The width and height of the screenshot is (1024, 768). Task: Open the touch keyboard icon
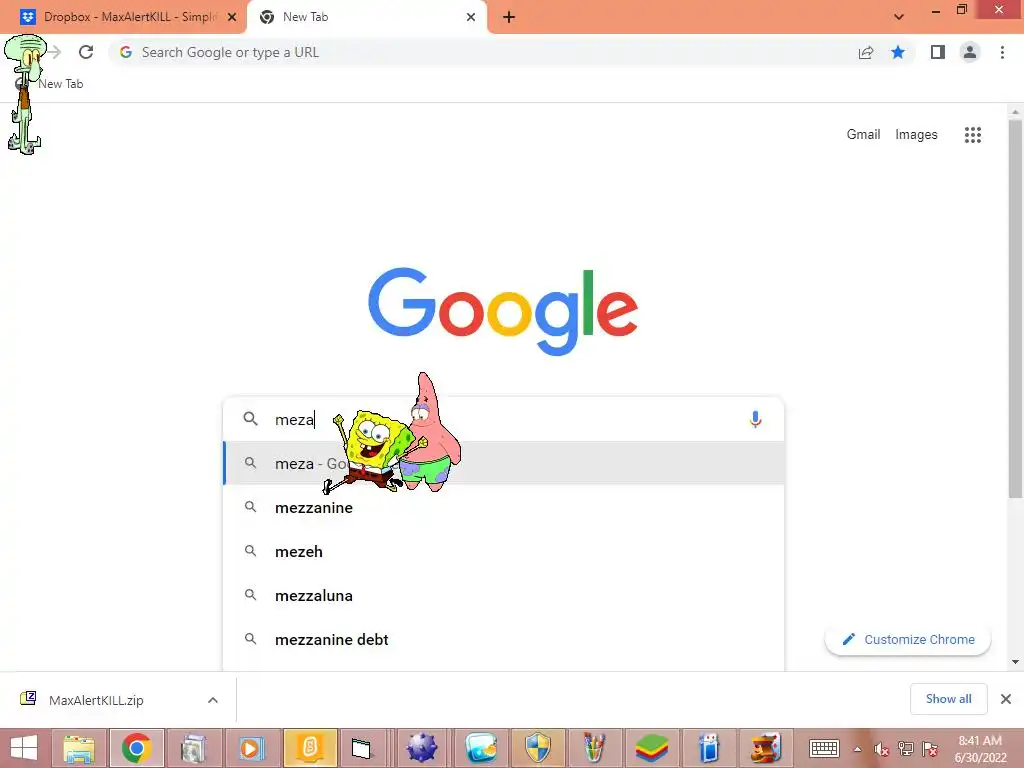pyautogui.click(x=824, y=748)
